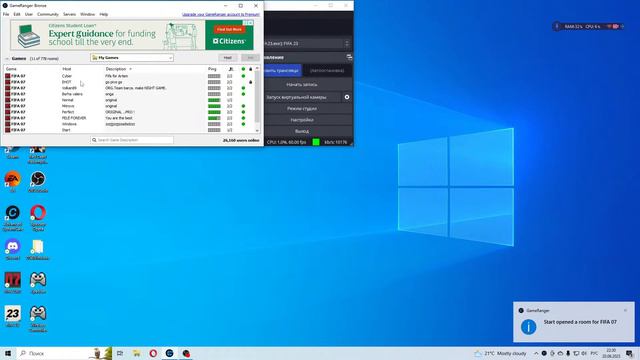Open Task View from the taskbar
The width and height of the screenshot is (640, 360).
(x=120, y=353)
